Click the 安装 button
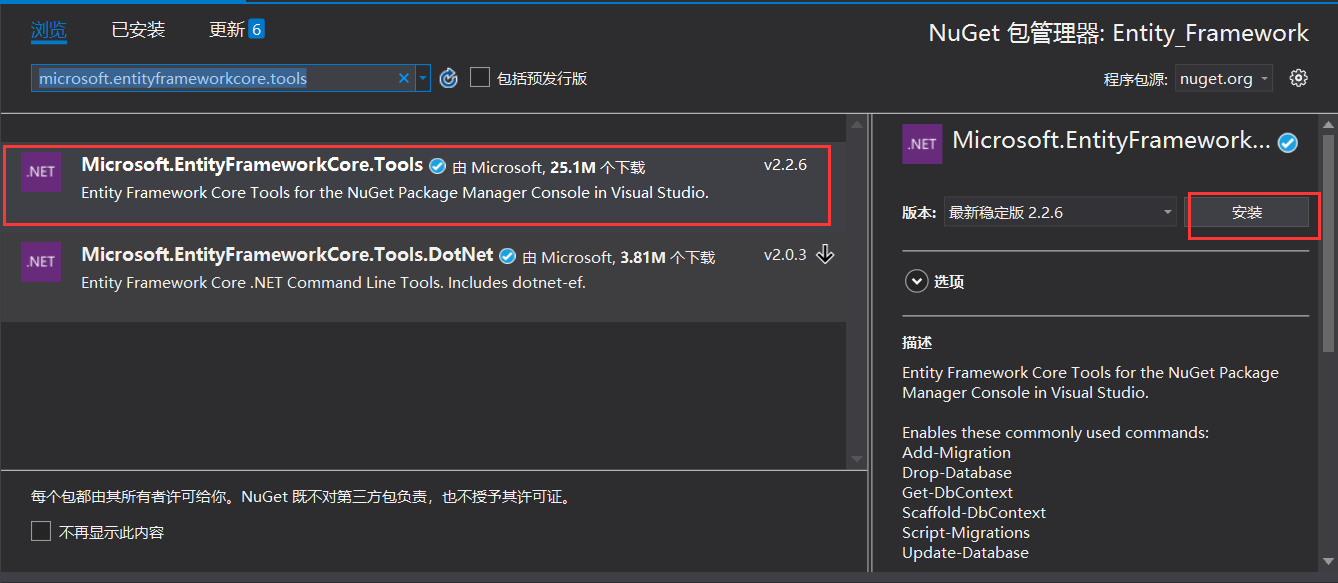This screenshot has height=583, width=1338. 1246,212
